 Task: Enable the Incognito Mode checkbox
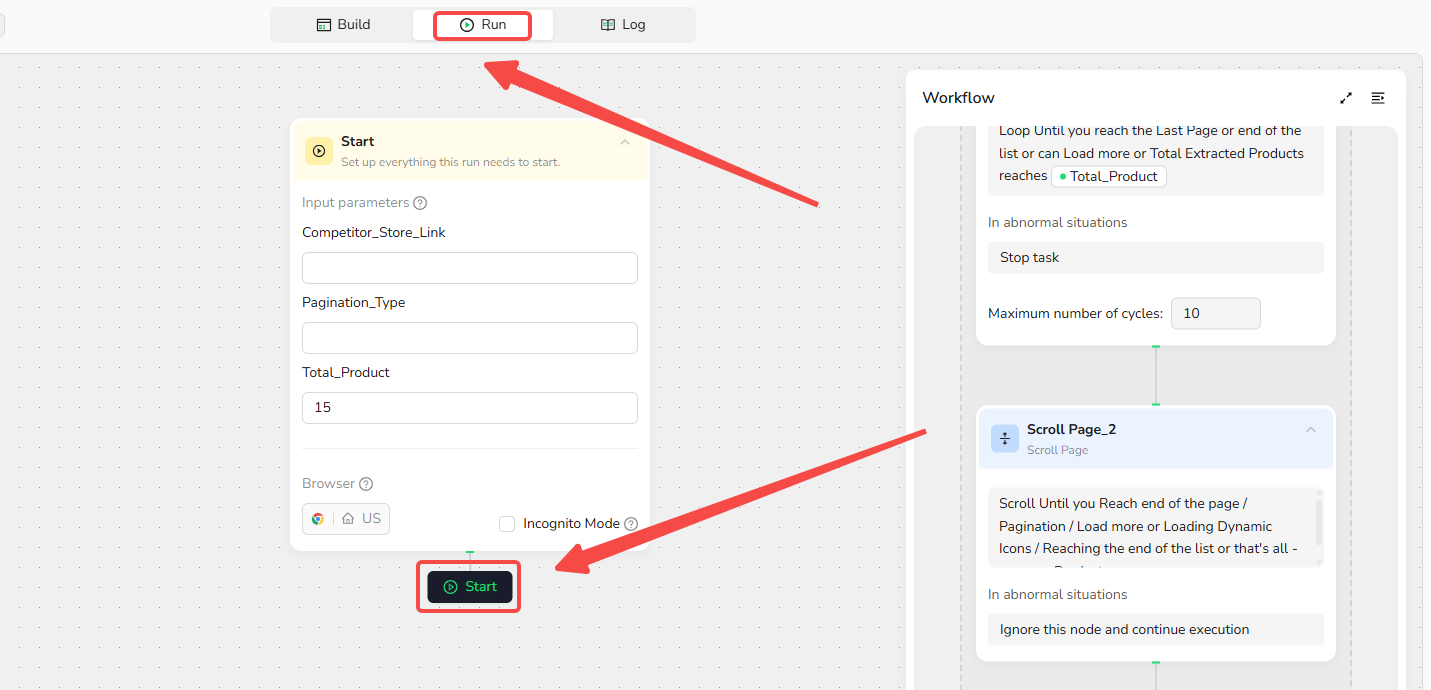pos(507,524)
